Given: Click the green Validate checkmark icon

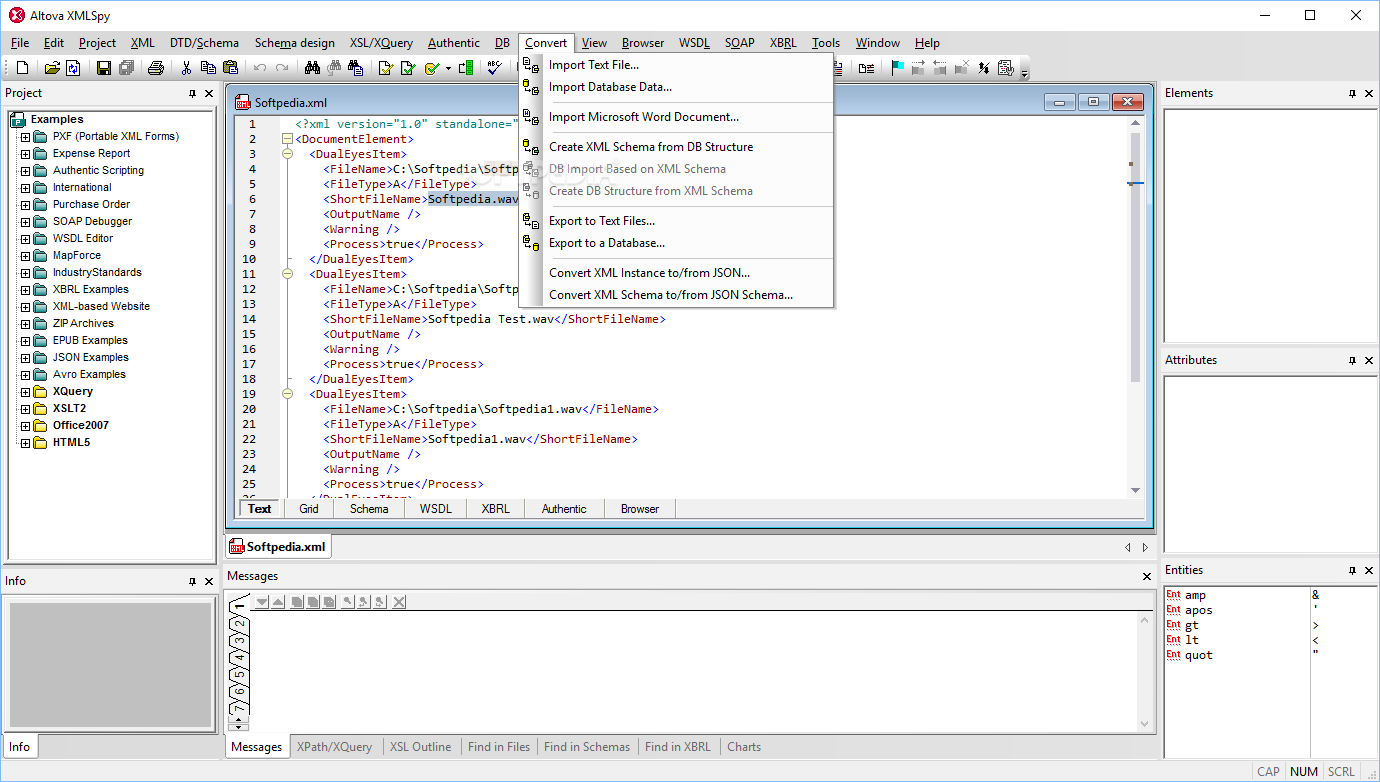Looking at the screenshot, I should [x=408, y=68].
